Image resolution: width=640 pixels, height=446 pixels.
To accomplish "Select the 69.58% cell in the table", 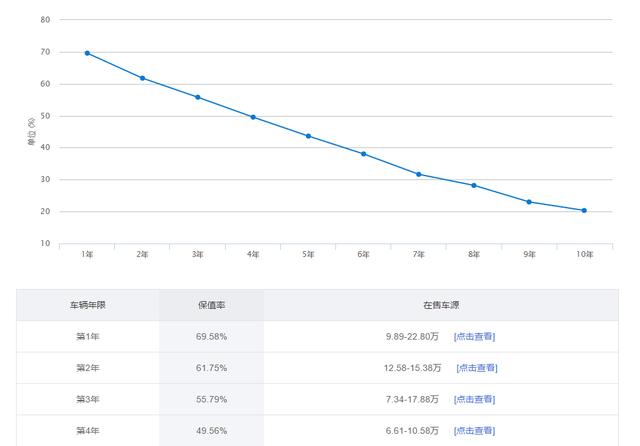I will [211, 337].
